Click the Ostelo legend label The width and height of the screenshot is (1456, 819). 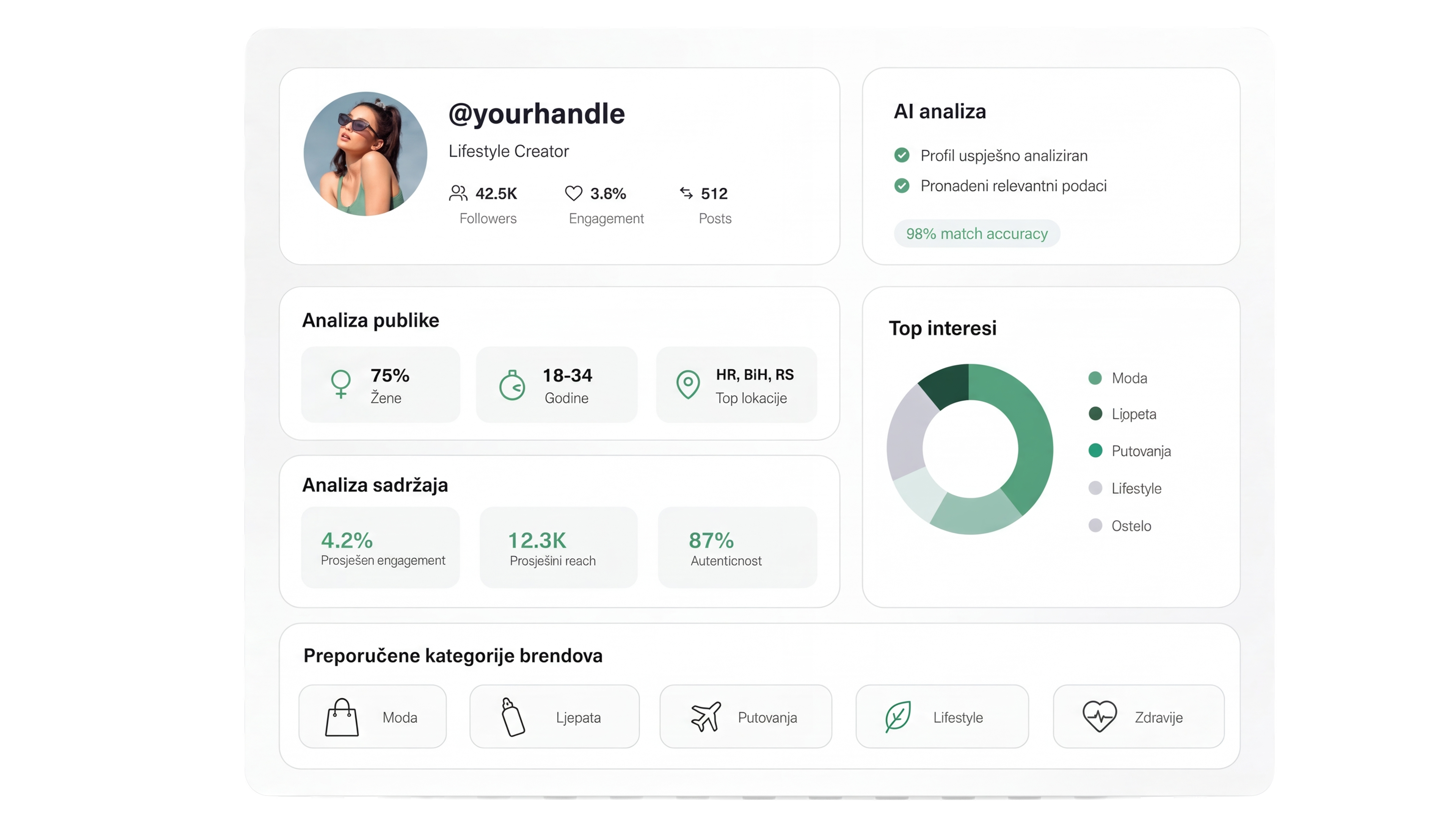(x=1131, y=526)
